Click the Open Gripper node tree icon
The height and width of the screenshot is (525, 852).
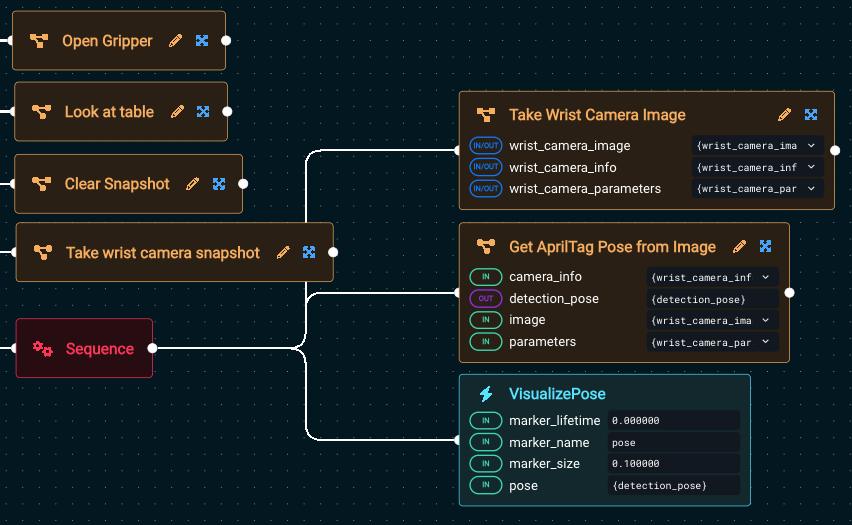(x=39, y=41)
